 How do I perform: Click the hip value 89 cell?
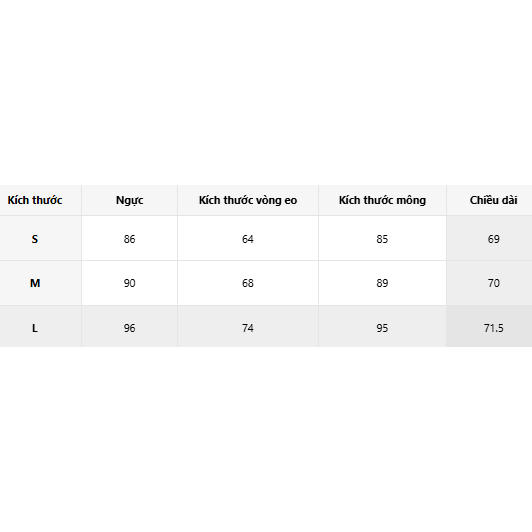coord(382,283)
